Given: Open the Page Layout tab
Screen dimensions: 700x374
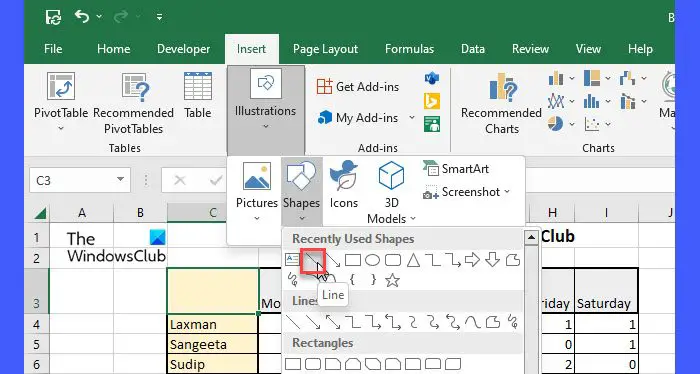Looking at the screenshot, I should (x=325, y=49).
